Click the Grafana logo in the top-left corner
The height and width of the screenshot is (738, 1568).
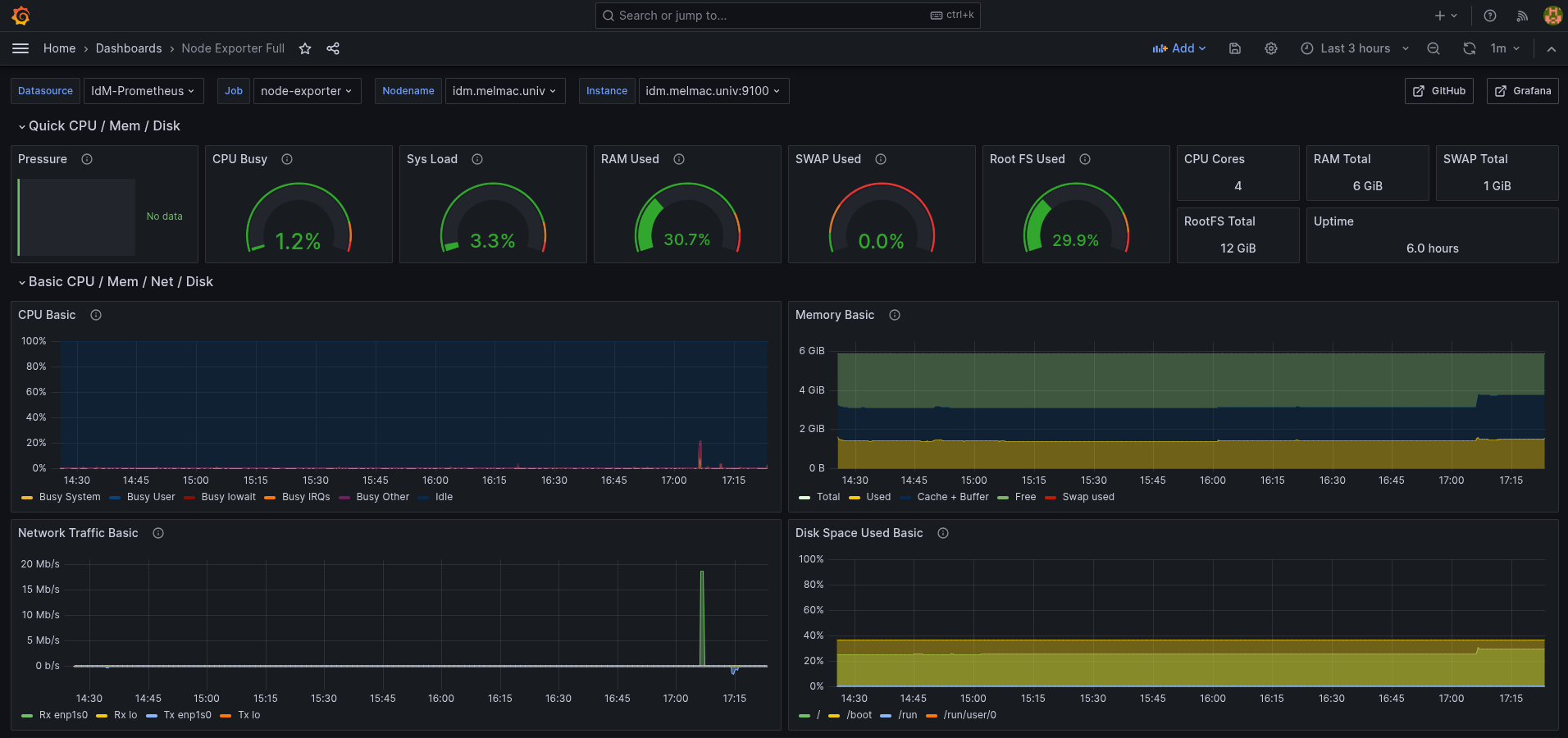[21, 15]
